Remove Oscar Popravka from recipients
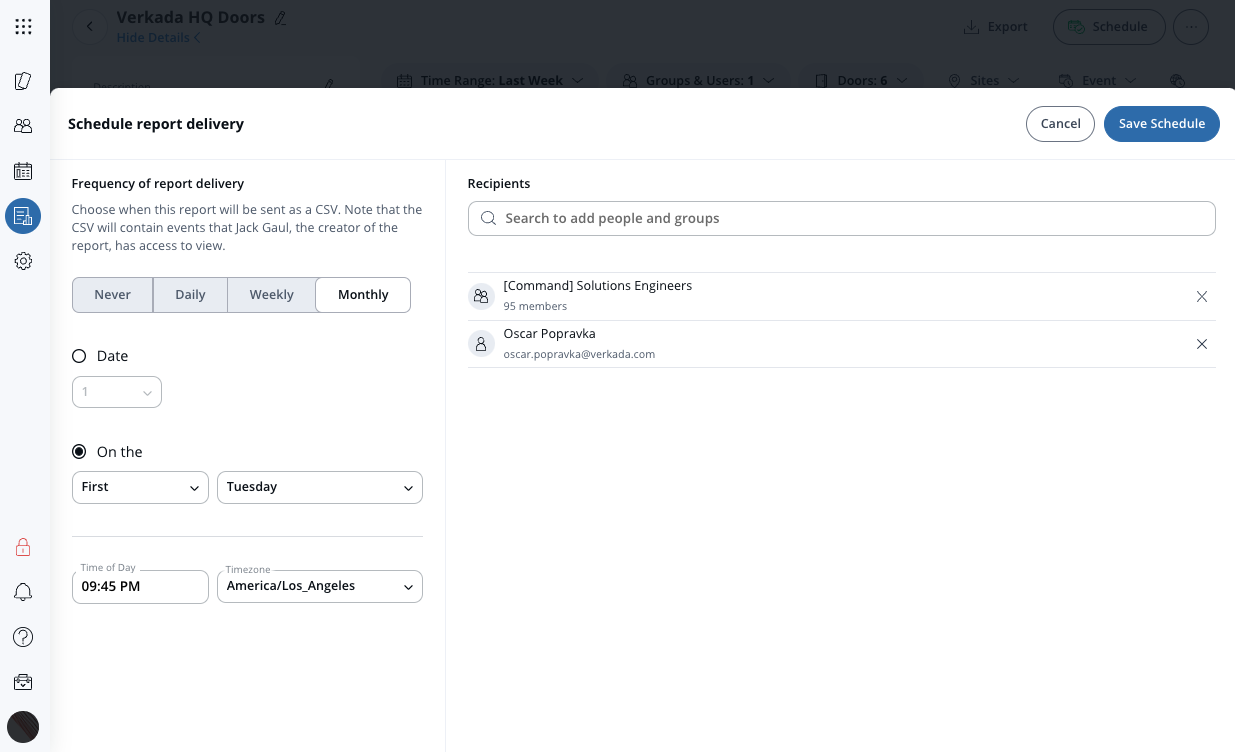Image resolution: width=1235 pixels, height=752 pixels. (x=1202, y=344)
